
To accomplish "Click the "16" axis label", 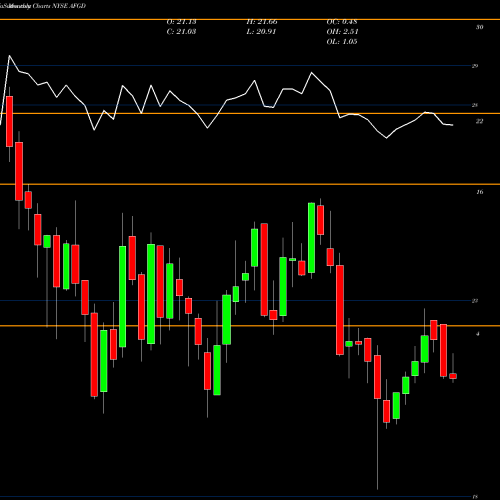I will (x=479, y=192).
